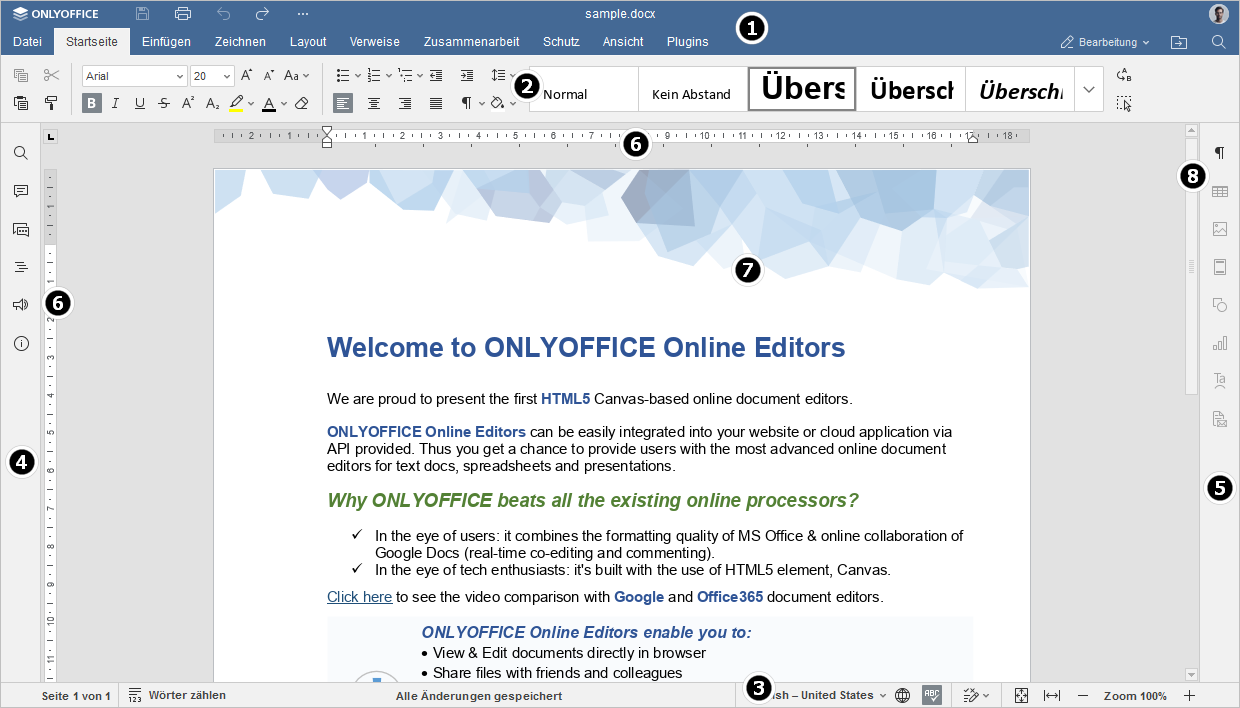Open the document search tool
The width and height of the screenshot is (1240, 708).
tap(20, 153)
